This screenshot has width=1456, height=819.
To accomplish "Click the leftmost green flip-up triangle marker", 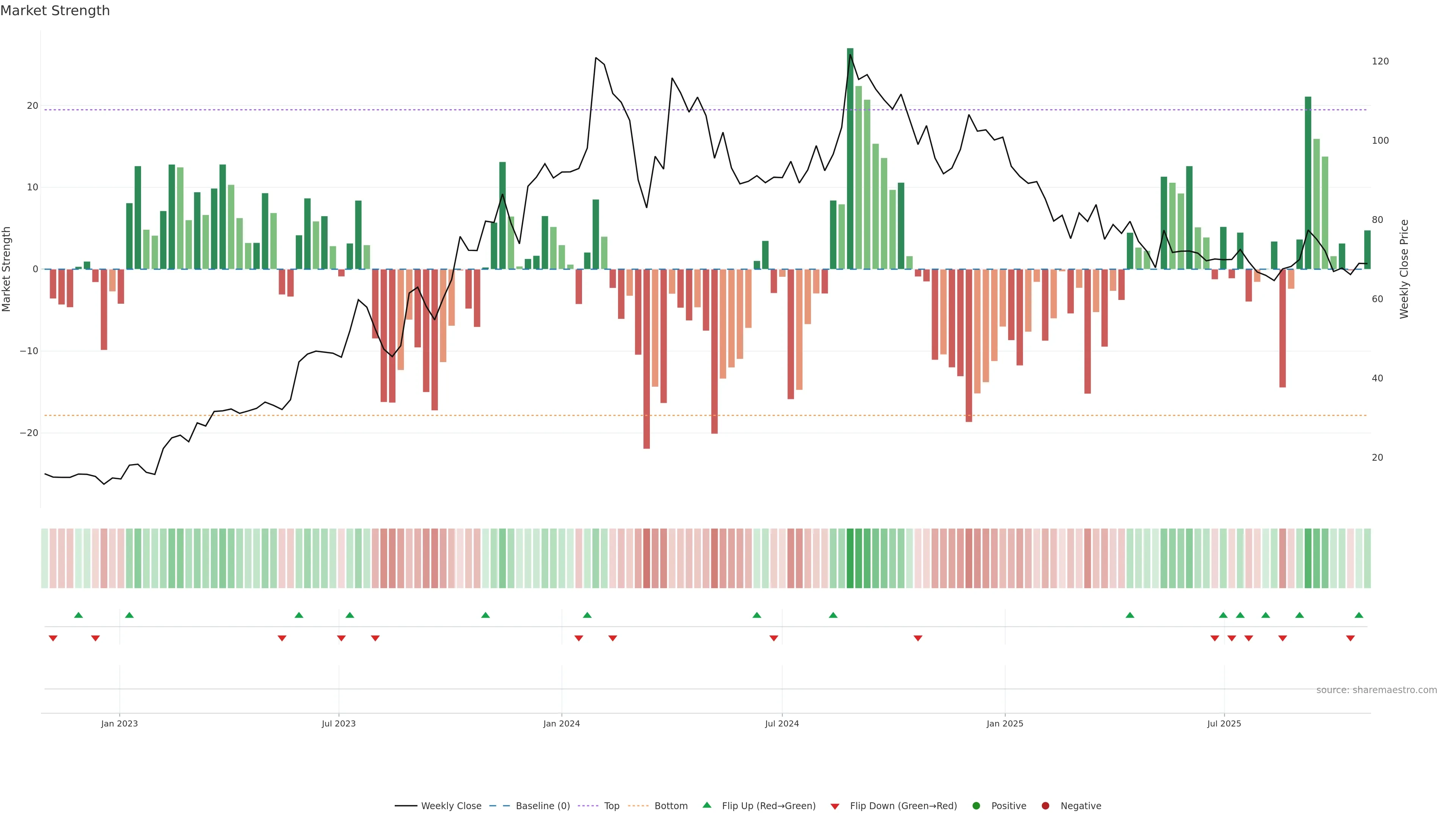I will click(x=78, y=615).
